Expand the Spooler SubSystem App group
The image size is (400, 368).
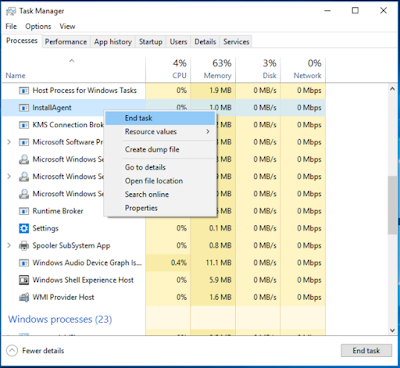(x=9, y=246)
